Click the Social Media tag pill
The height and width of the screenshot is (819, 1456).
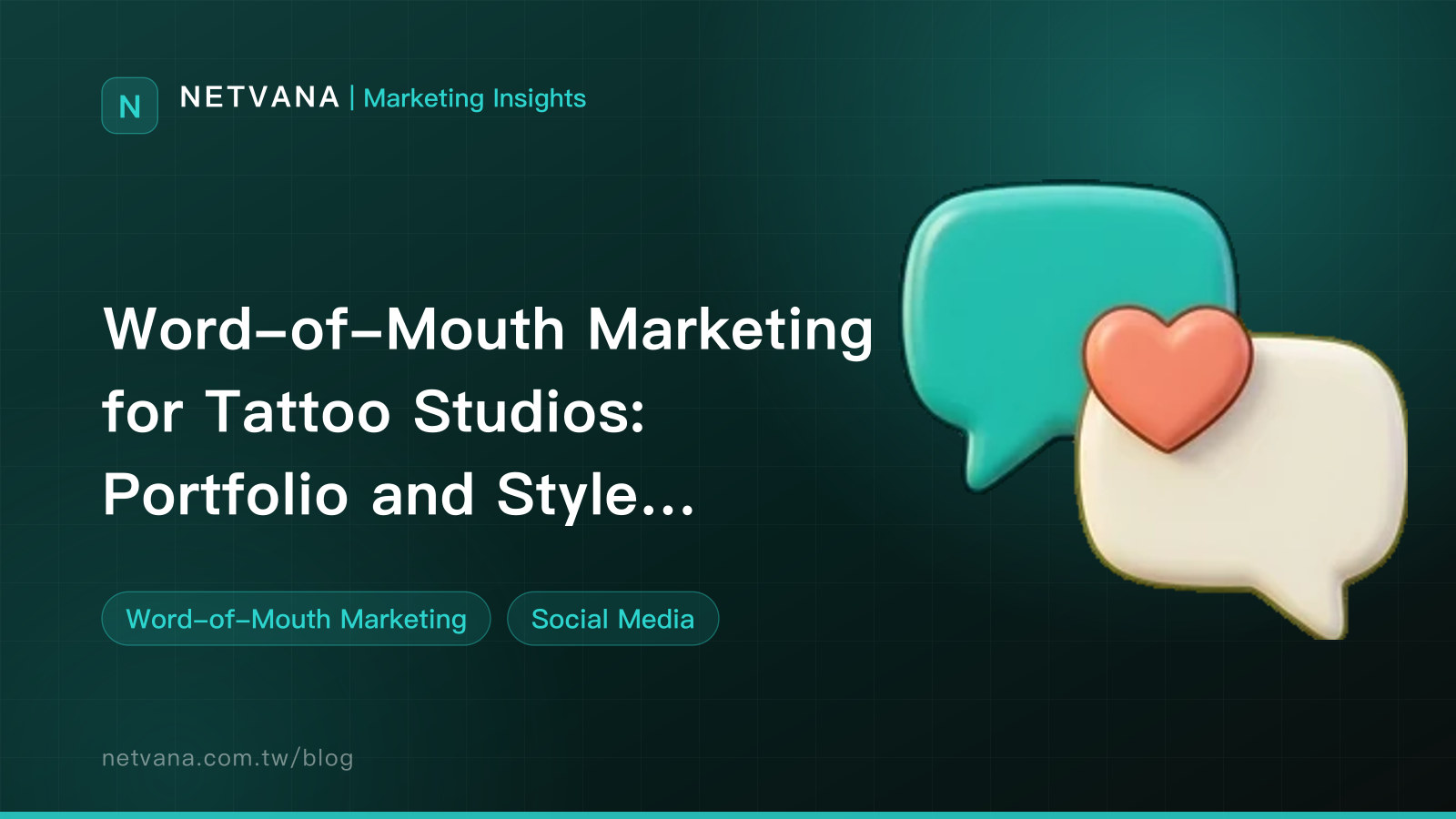tap(612, 619)
